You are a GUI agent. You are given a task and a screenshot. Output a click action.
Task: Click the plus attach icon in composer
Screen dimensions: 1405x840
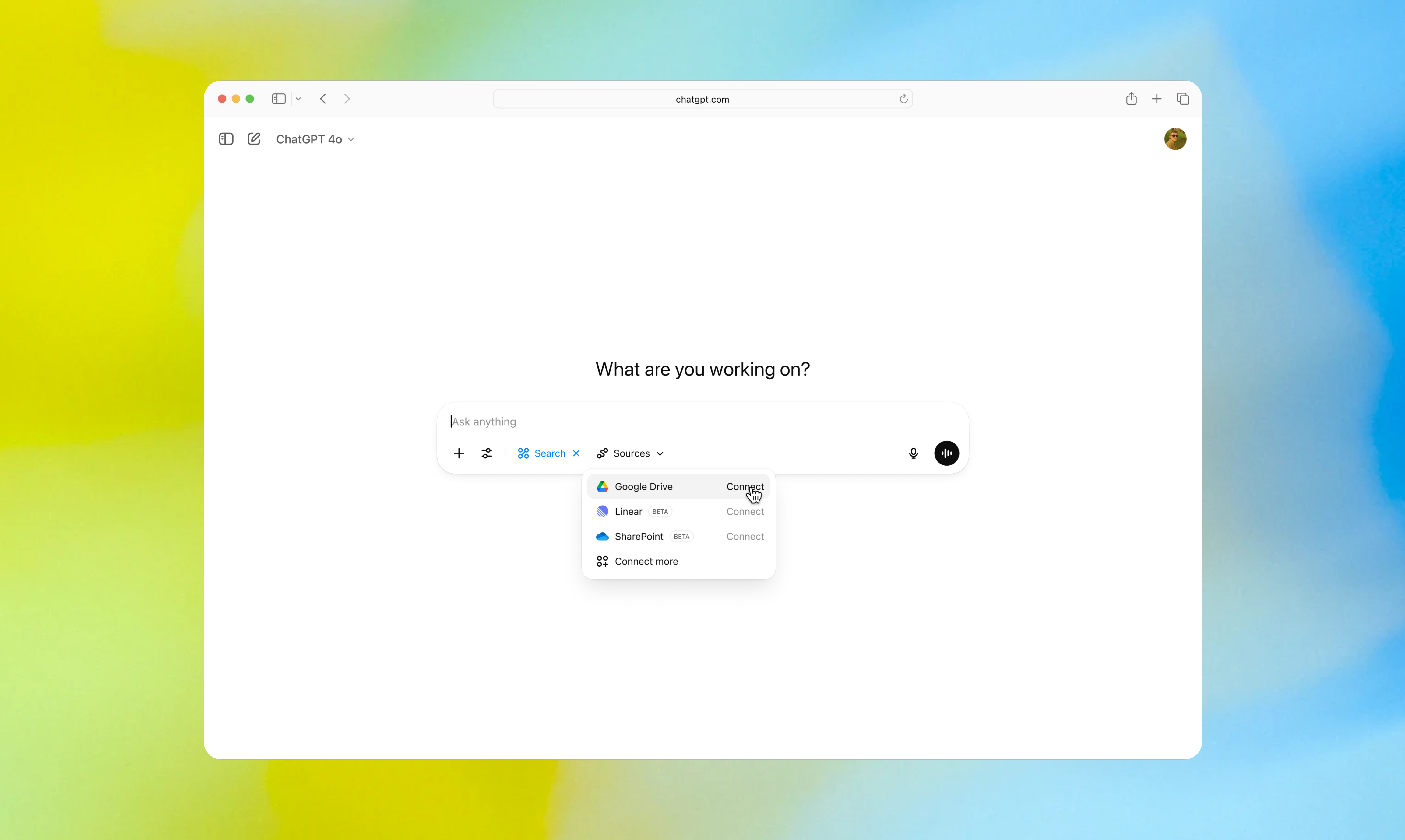coord(459,453)
